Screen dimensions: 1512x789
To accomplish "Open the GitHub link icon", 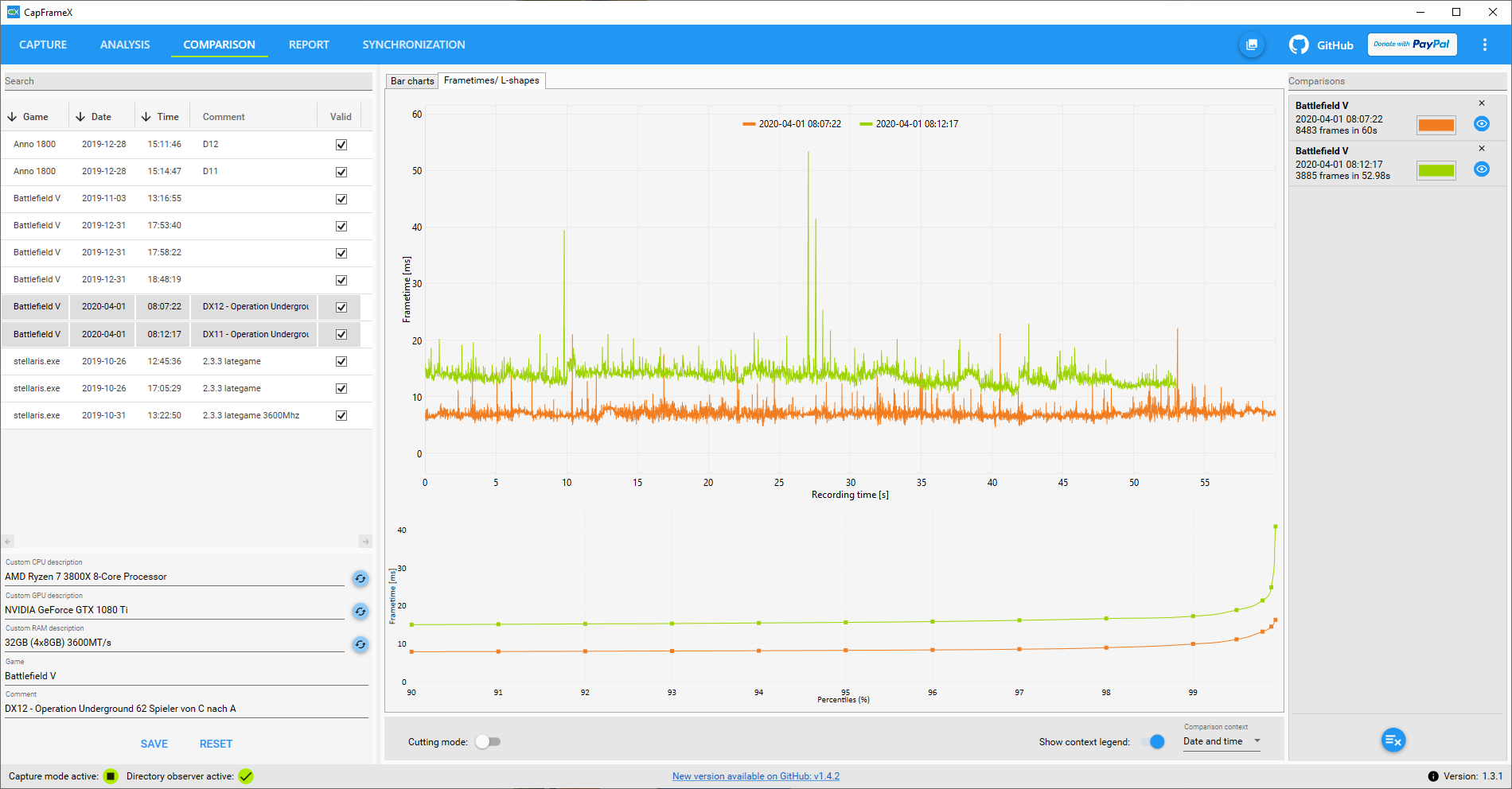I will pyautogui.click(x=1299, y=45).
